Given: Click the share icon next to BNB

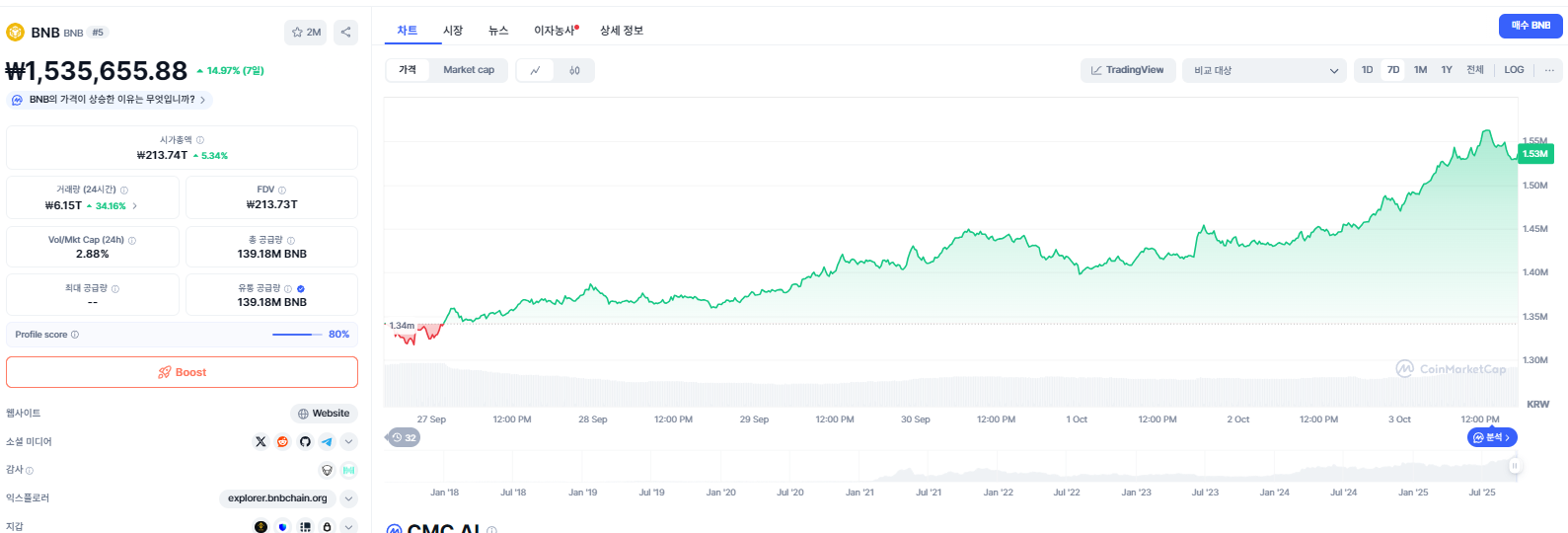Looking at the screenshot, I should 345,33.
